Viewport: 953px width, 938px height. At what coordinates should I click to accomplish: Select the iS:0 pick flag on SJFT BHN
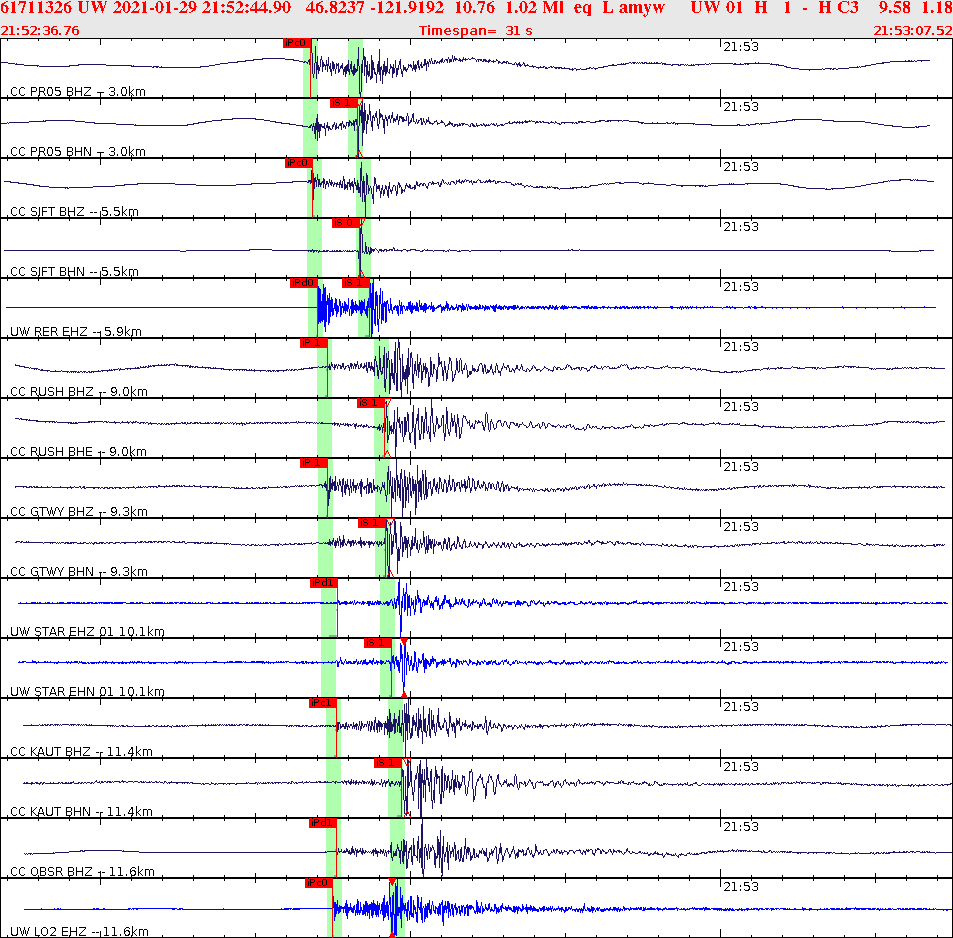(346, 221)
